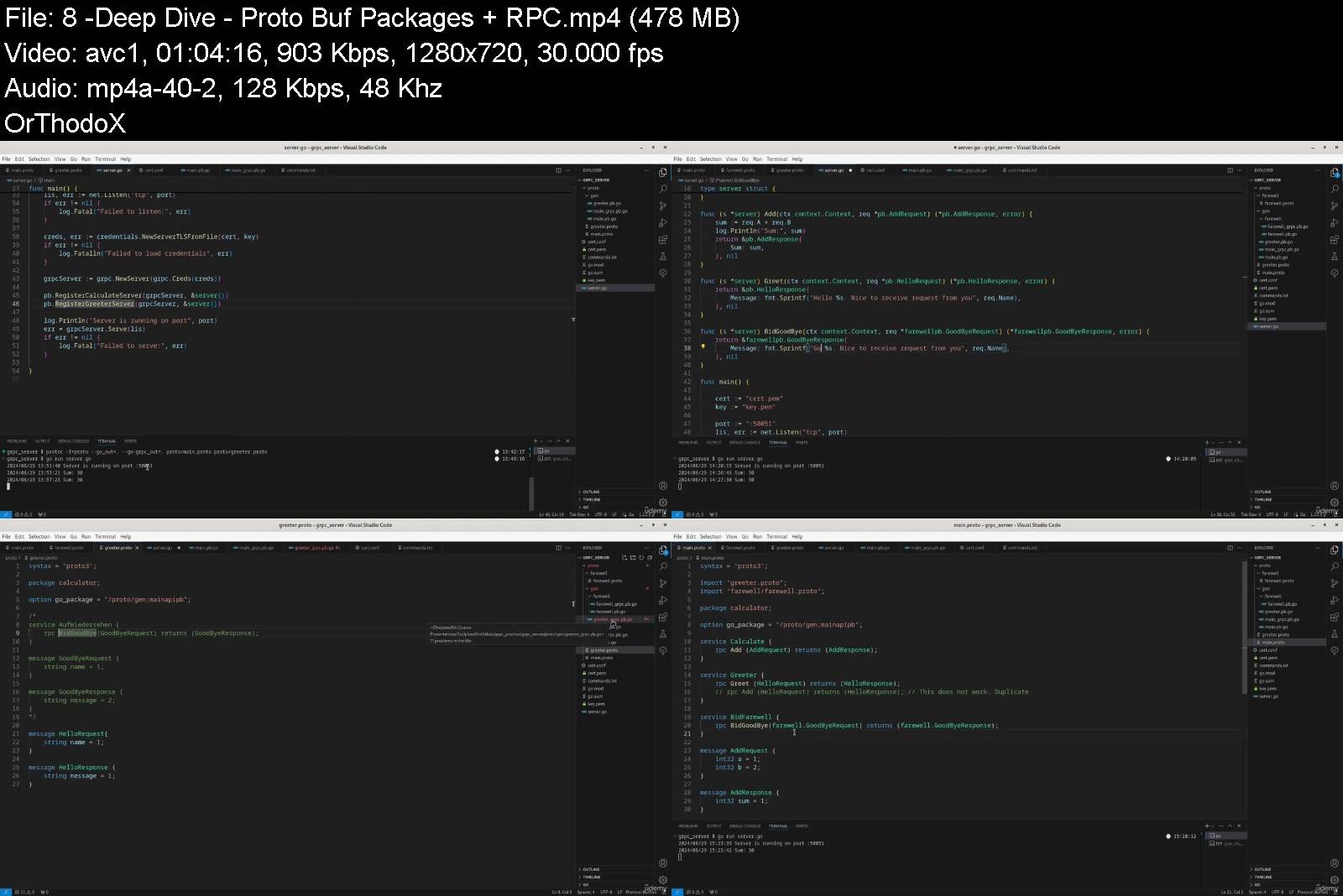Open DEBUG CONSOLE tab in top-left server.go window
This screenshot has height=896, width=1343.
pyautogui.click(x=74, y=441)
